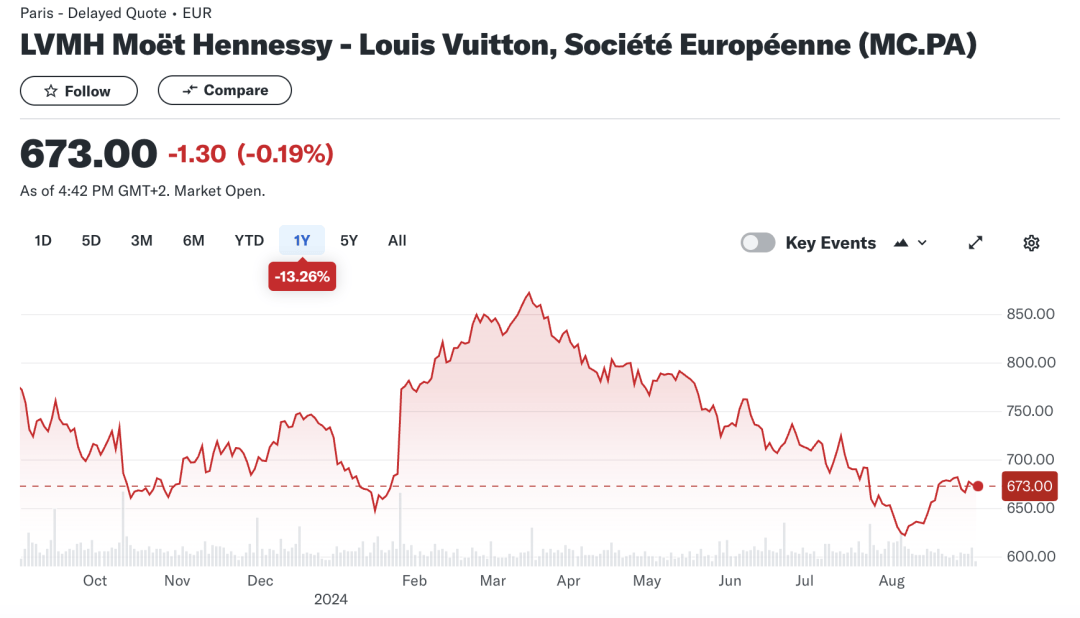The image size is (1080, 618).
Task: Click the Follow button
Action: (x=78, y=90)
